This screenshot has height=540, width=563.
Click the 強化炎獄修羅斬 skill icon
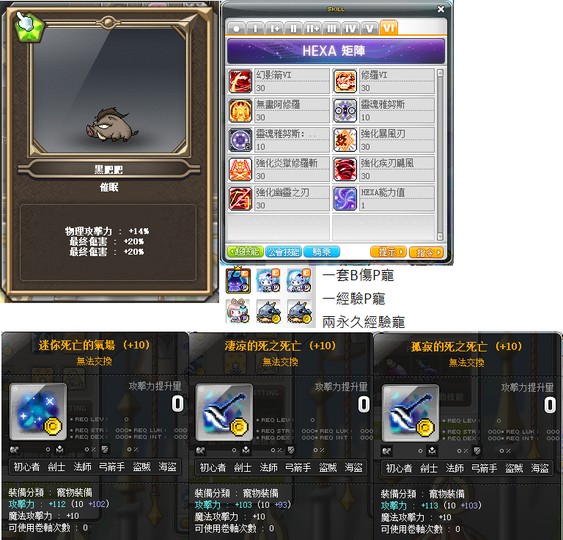(x=240, y=169)
